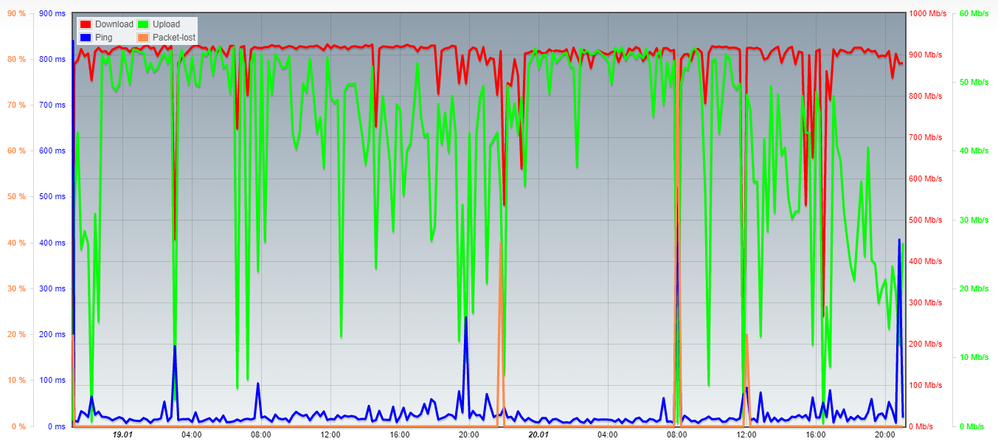Image resolution: width=998 pixels, height=447 pixels.
Task: Click the 0 ms ping axis label
Action: pyautogui.click(x=56, y=426)
